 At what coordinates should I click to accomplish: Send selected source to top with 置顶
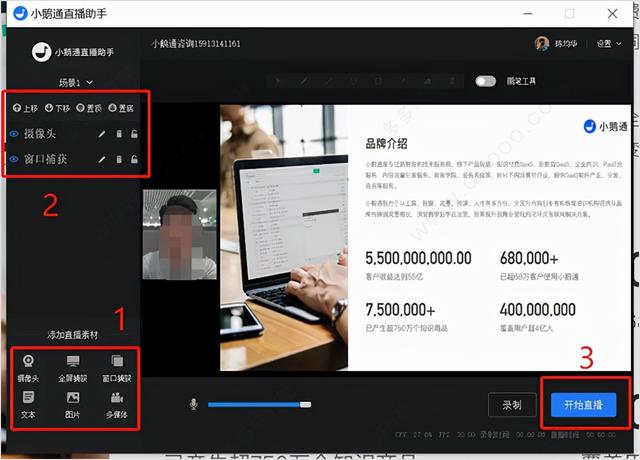89,108
